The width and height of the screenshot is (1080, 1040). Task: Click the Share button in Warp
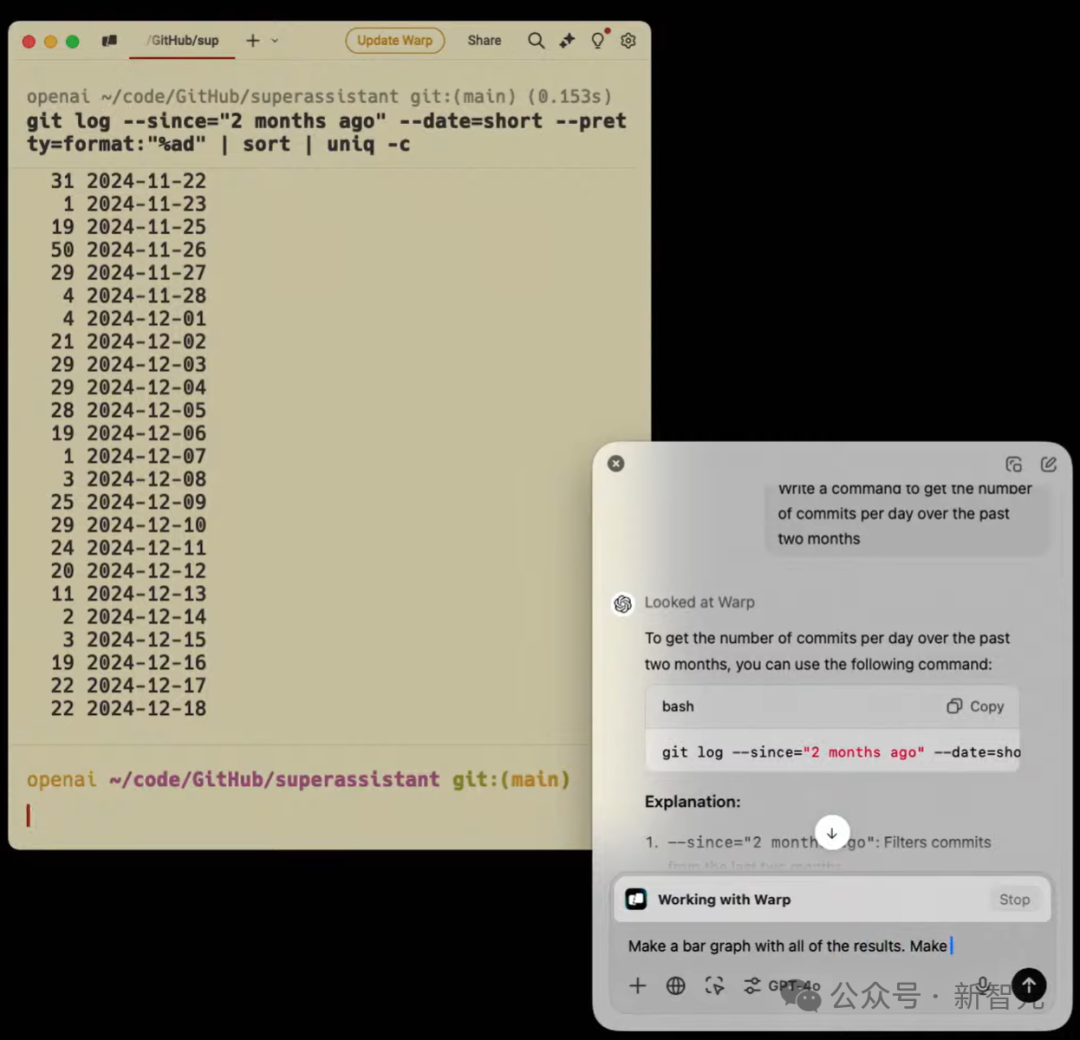484,41
